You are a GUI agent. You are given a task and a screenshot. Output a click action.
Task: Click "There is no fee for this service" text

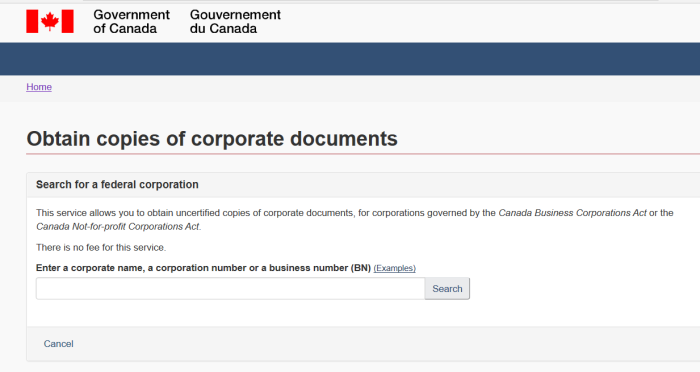coord(101,247)
